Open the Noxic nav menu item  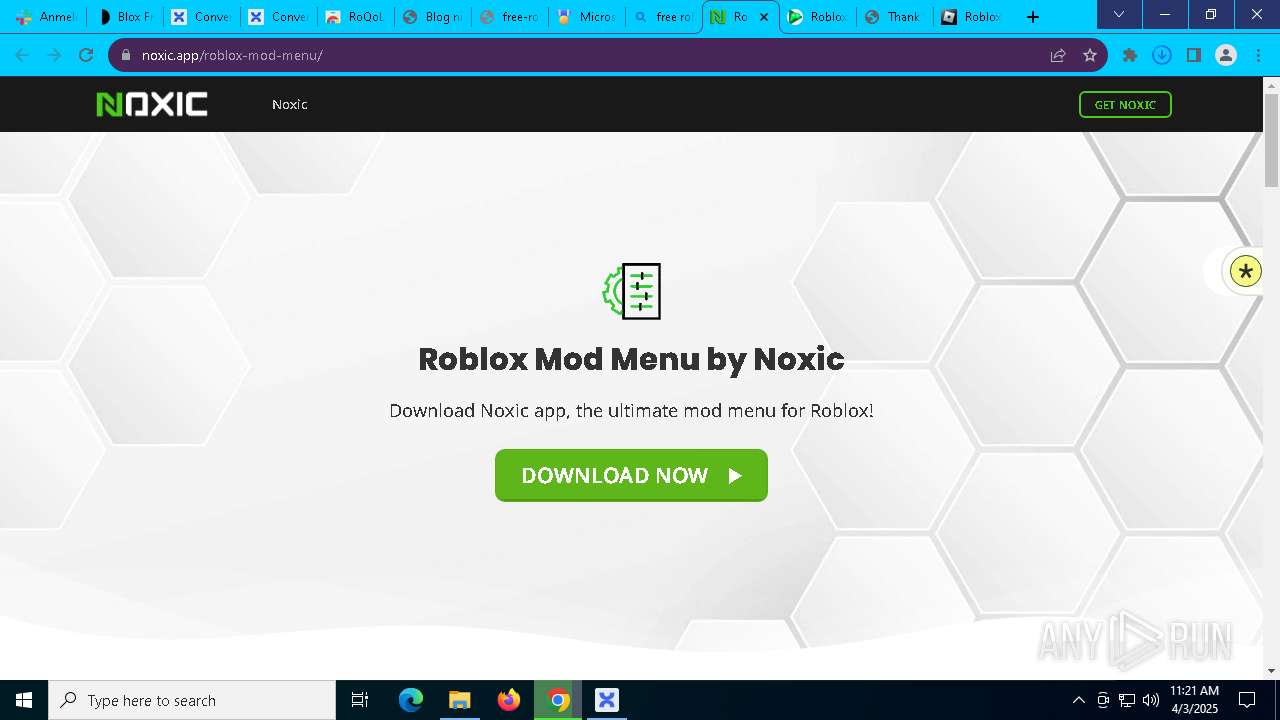289,104
